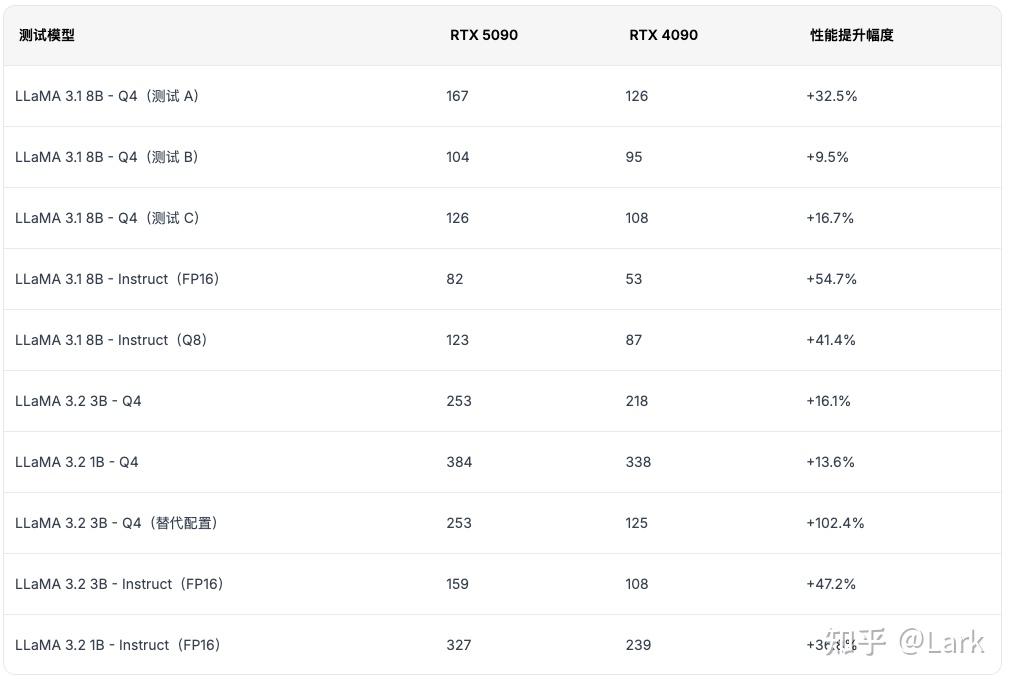Image resolution: width=1010 pixels, height=682 pixels.
Task: Click the +102.4% improvement cell
Action: point(835,523)
